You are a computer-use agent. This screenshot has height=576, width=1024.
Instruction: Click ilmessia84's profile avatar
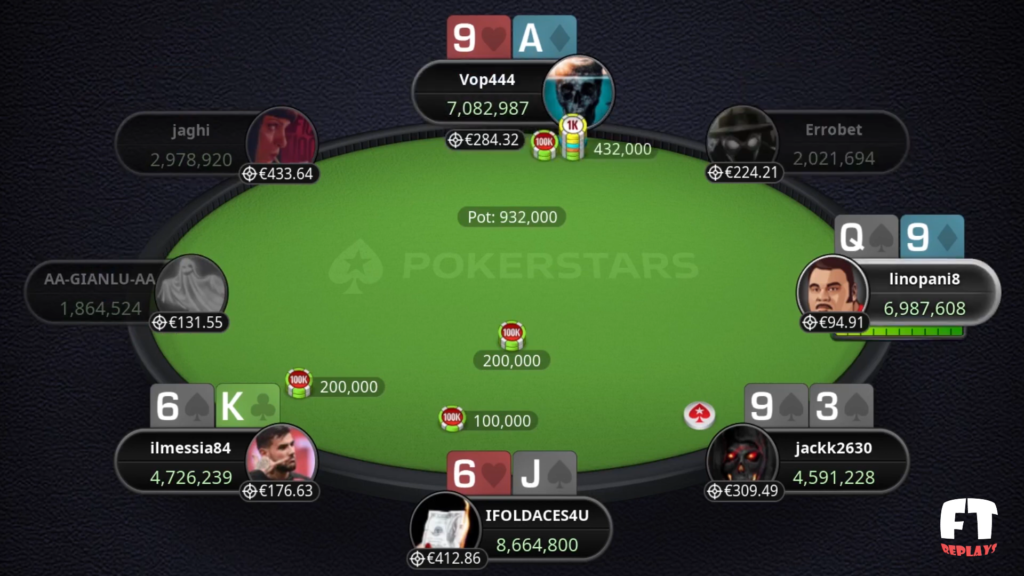[281, 459]
